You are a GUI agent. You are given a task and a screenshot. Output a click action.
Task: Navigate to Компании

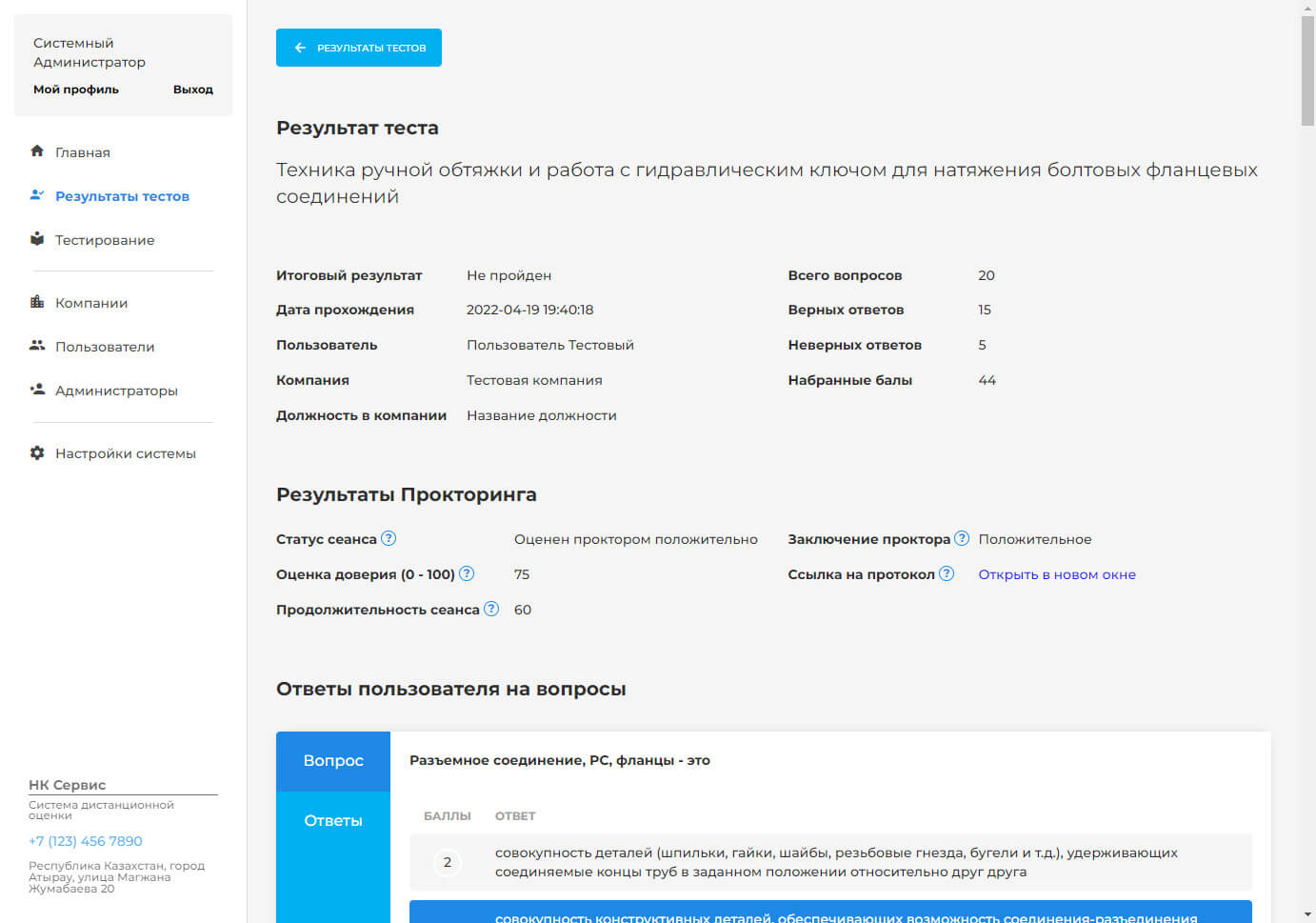pos(91,303)
